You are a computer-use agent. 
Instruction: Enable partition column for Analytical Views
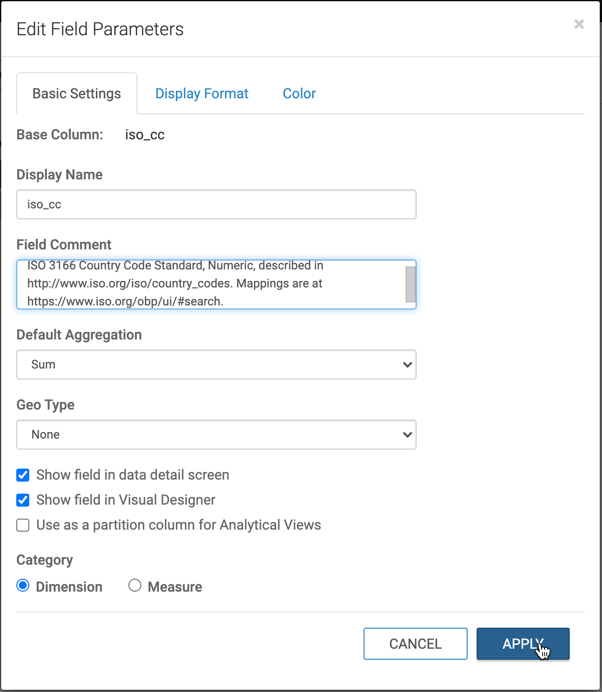pyautogui.click(x=23, y=525)
